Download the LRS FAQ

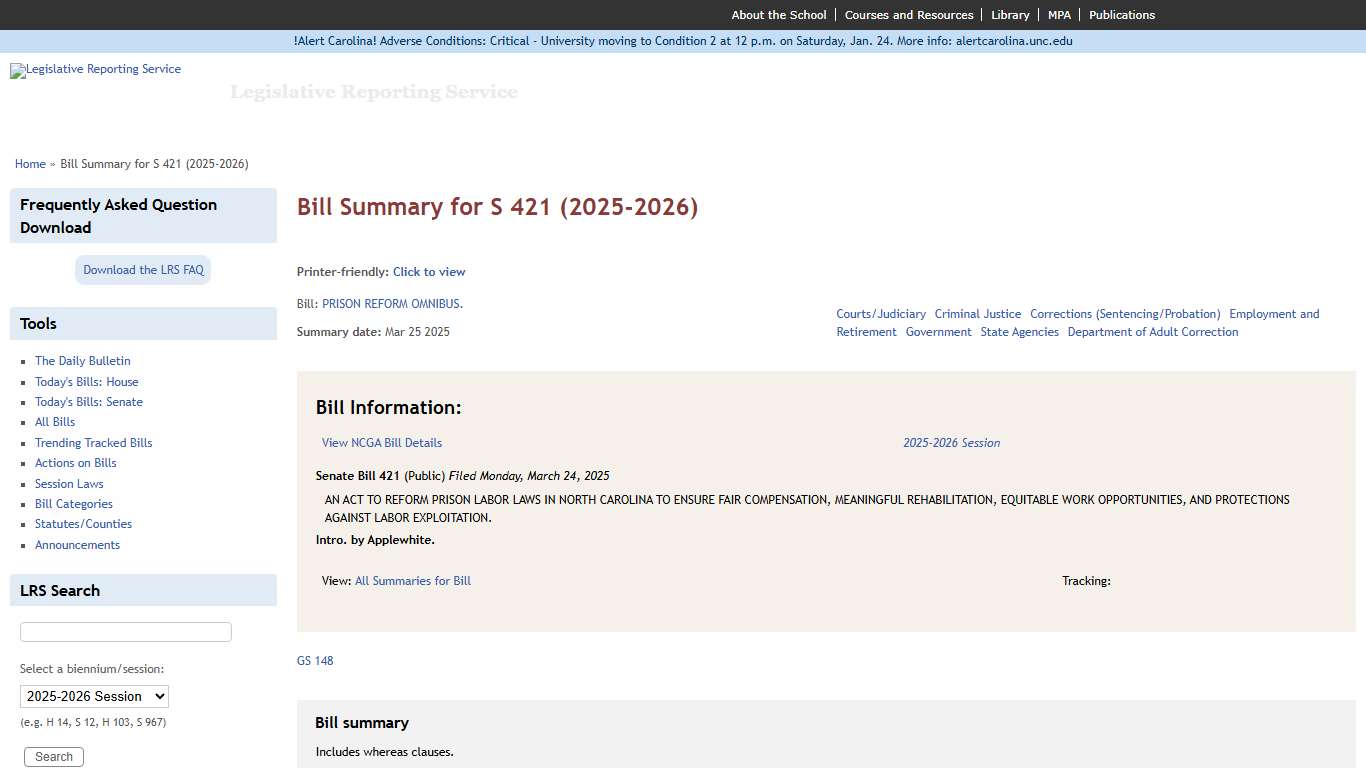(x=142, y=269)
